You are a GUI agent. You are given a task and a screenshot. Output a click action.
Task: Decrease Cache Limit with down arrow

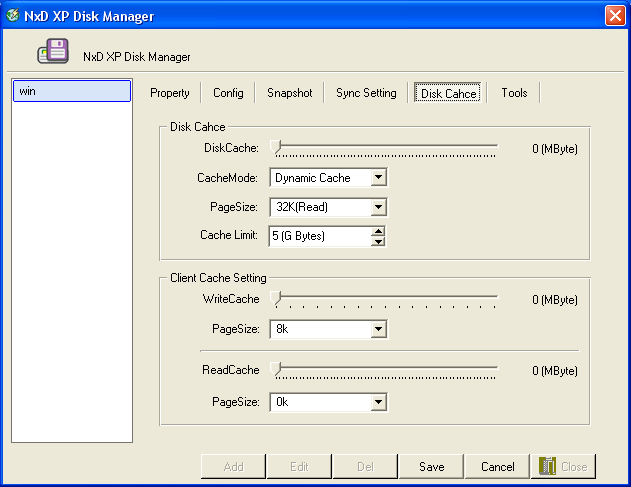378,241
